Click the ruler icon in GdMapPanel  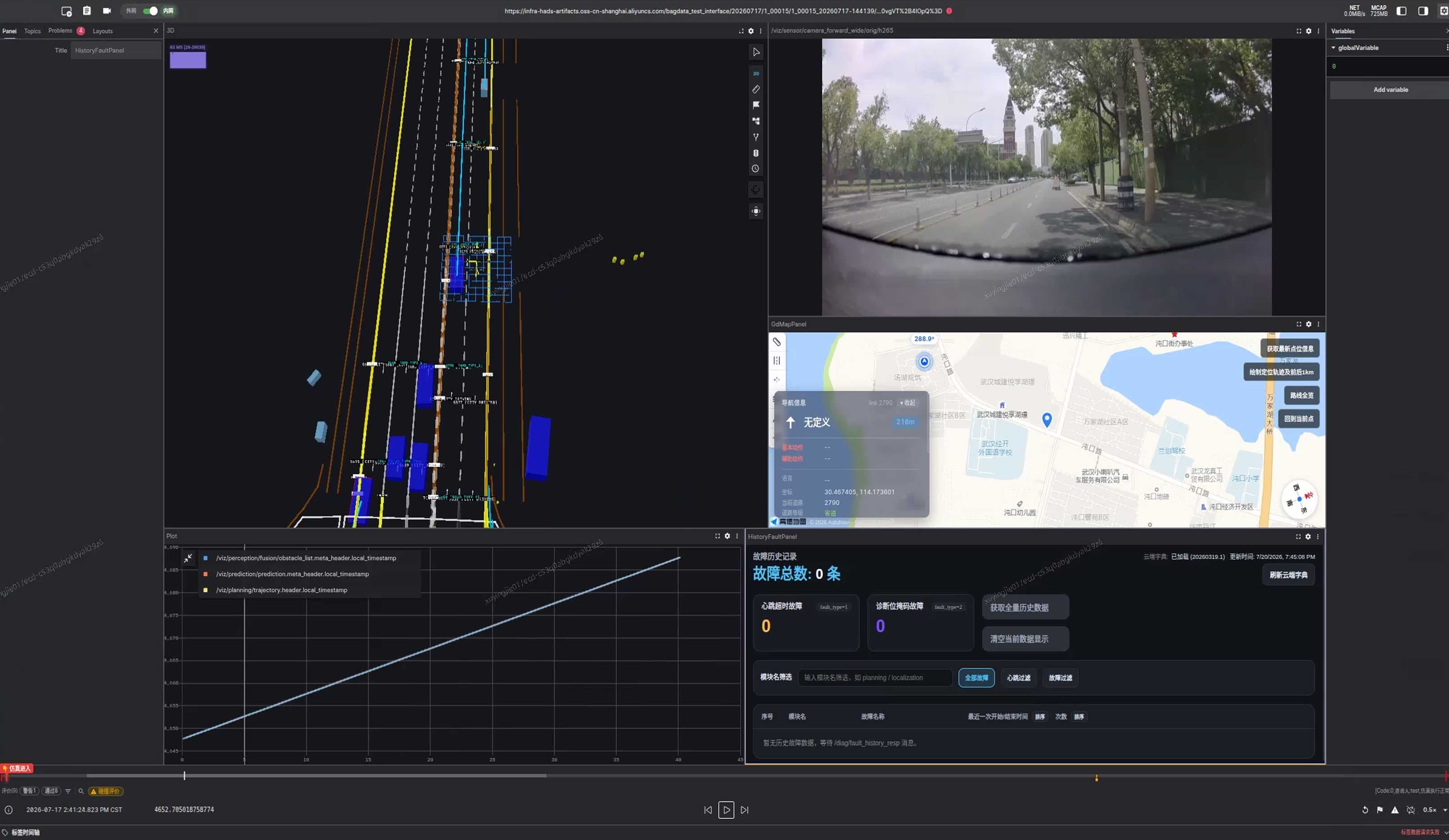776,342
